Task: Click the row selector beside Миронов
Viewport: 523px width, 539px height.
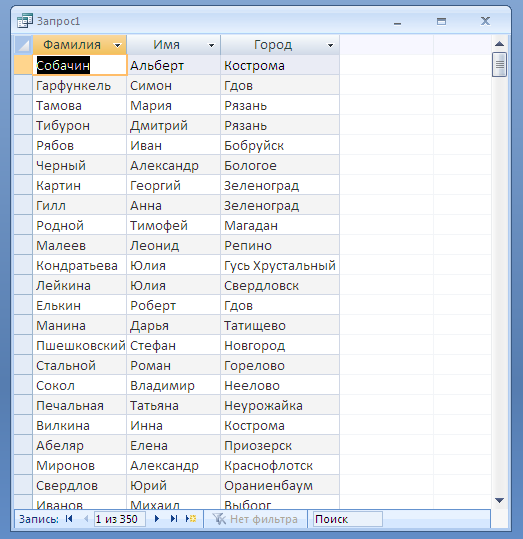Action: click(23, 465)
